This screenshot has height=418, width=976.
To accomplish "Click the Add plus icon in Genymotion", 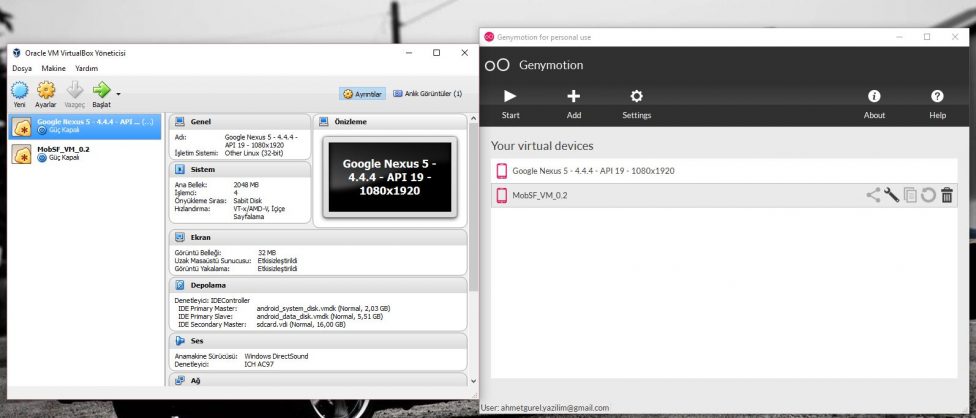I will 574,97.
